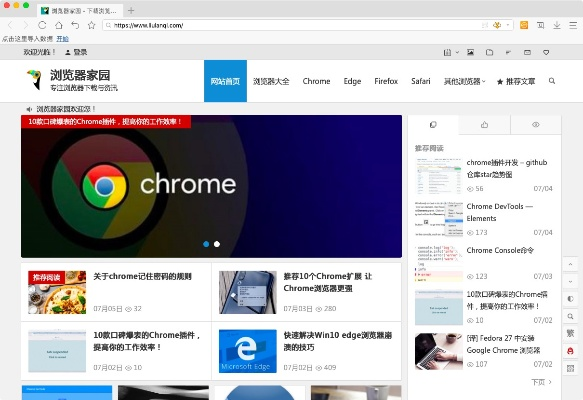This screenshot has width=583, height=400.
Task: Click the 登录 login link
Action: tap(76, 52)
